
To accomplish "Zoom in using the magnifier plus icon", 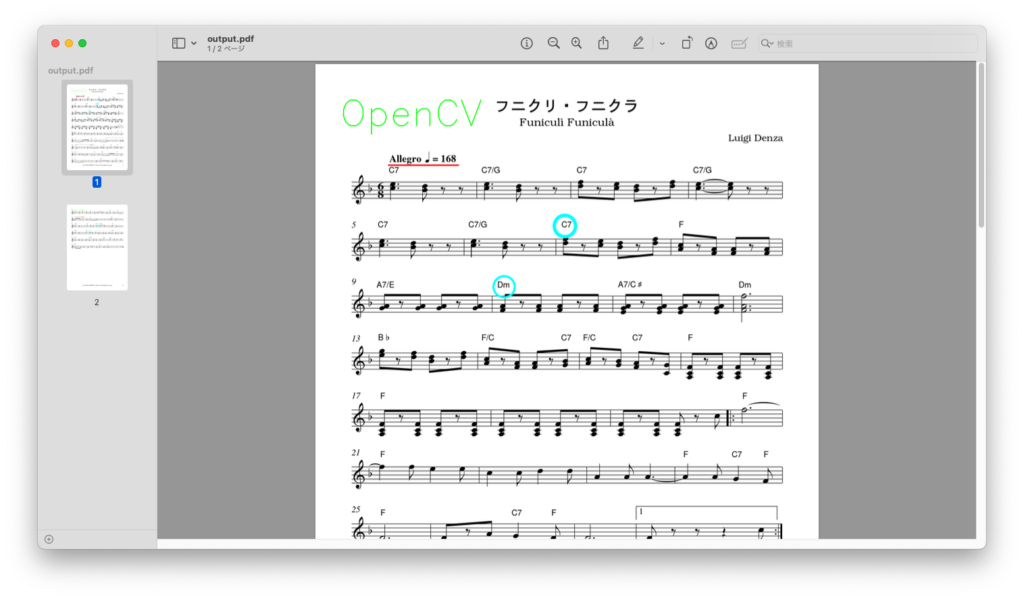I will 576,43.
